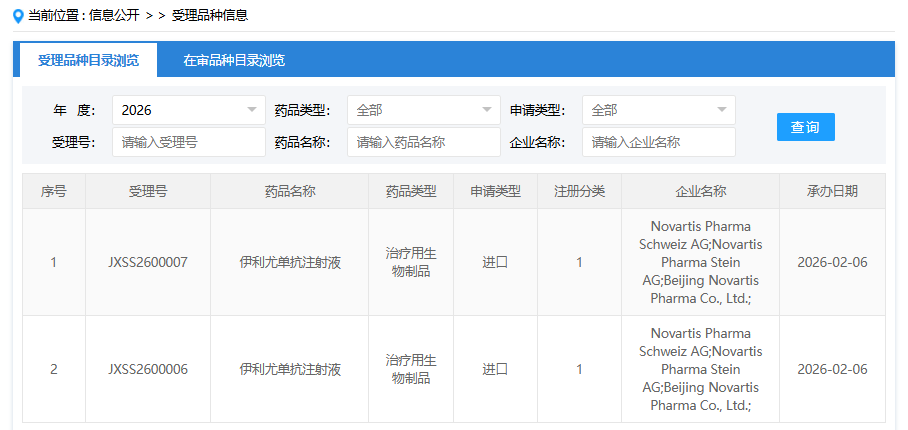The width and height of the screenshot is (908, 430).
Task: Click the 企业名称 column header
Action: [700, 191]
